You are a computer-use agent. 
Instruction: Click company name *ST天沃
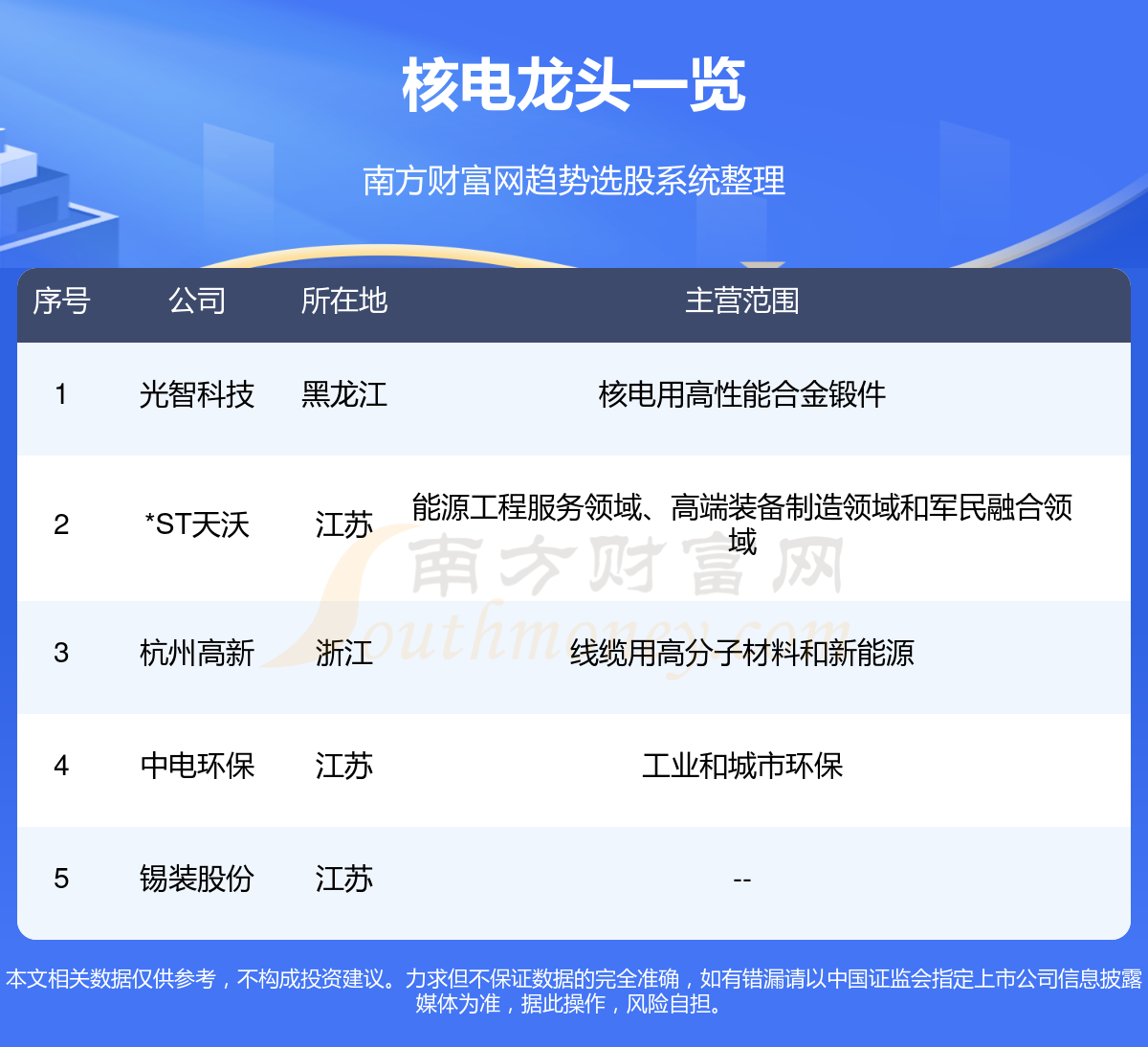tap(197, 524)
